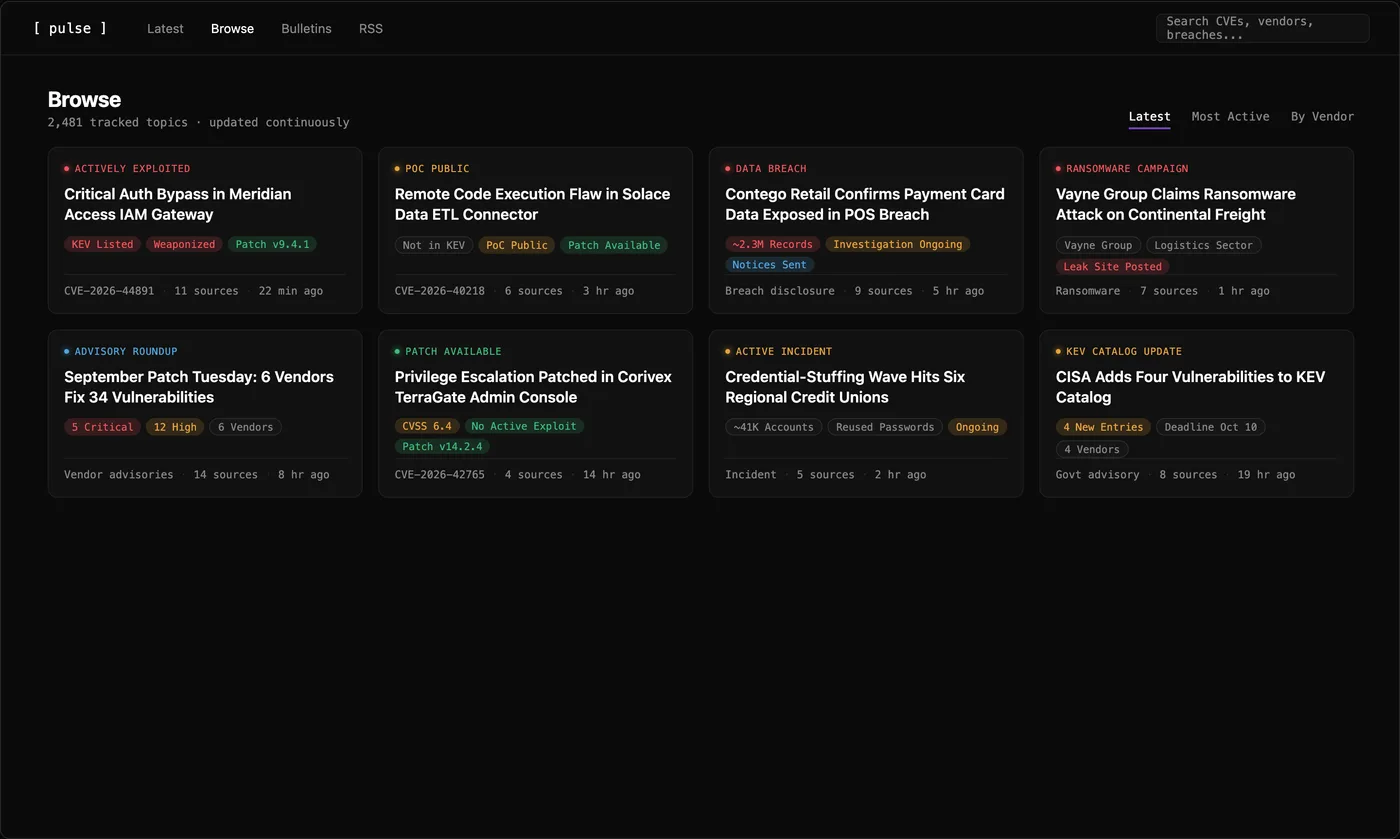
Task: Click CVE-2026-40218 identifier text
Action: coord(440,291)
